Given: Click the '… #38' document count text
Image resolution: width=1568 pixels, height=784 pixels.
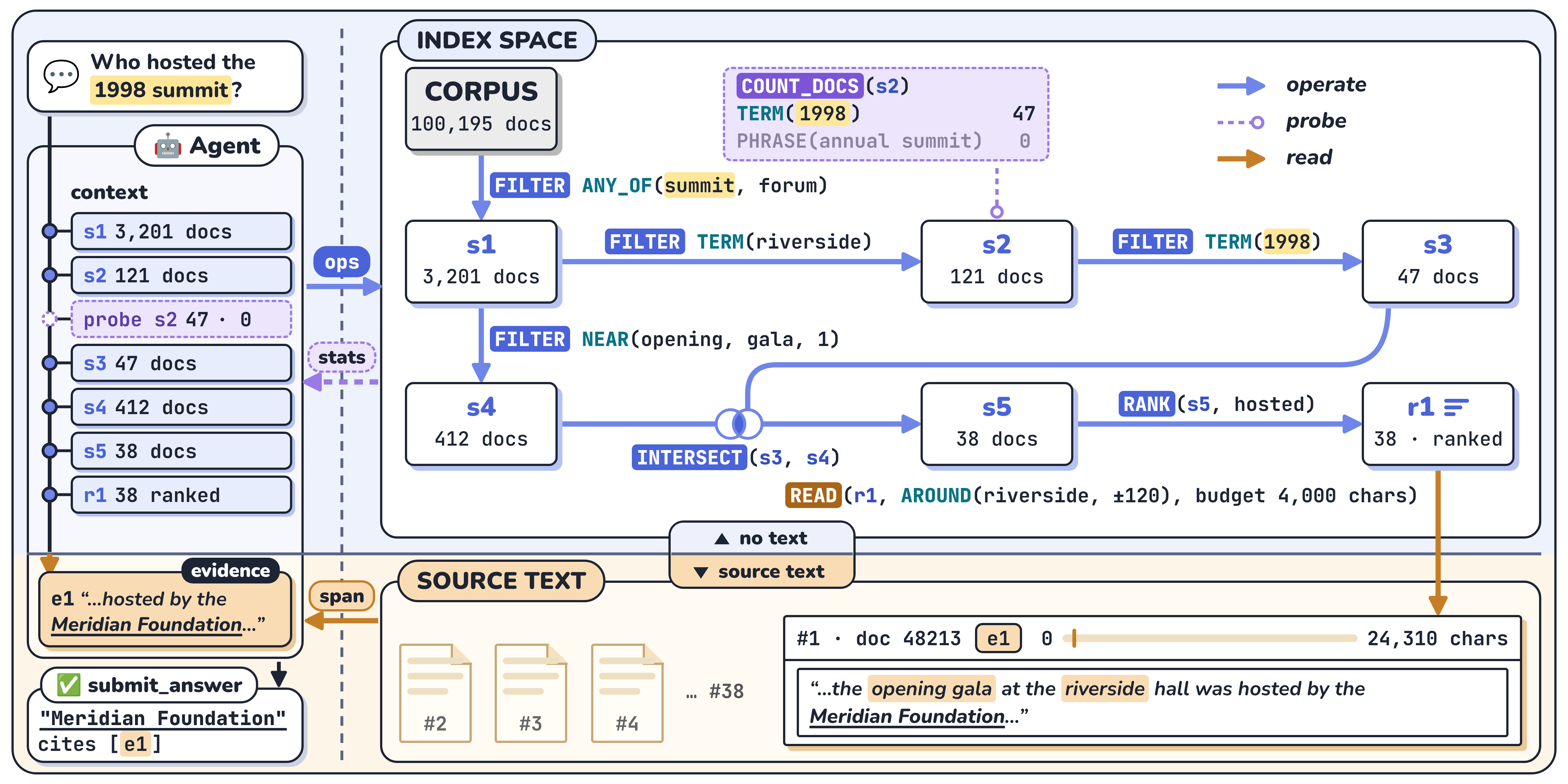Looking at the screenshot, I should [x=715, y=691].
